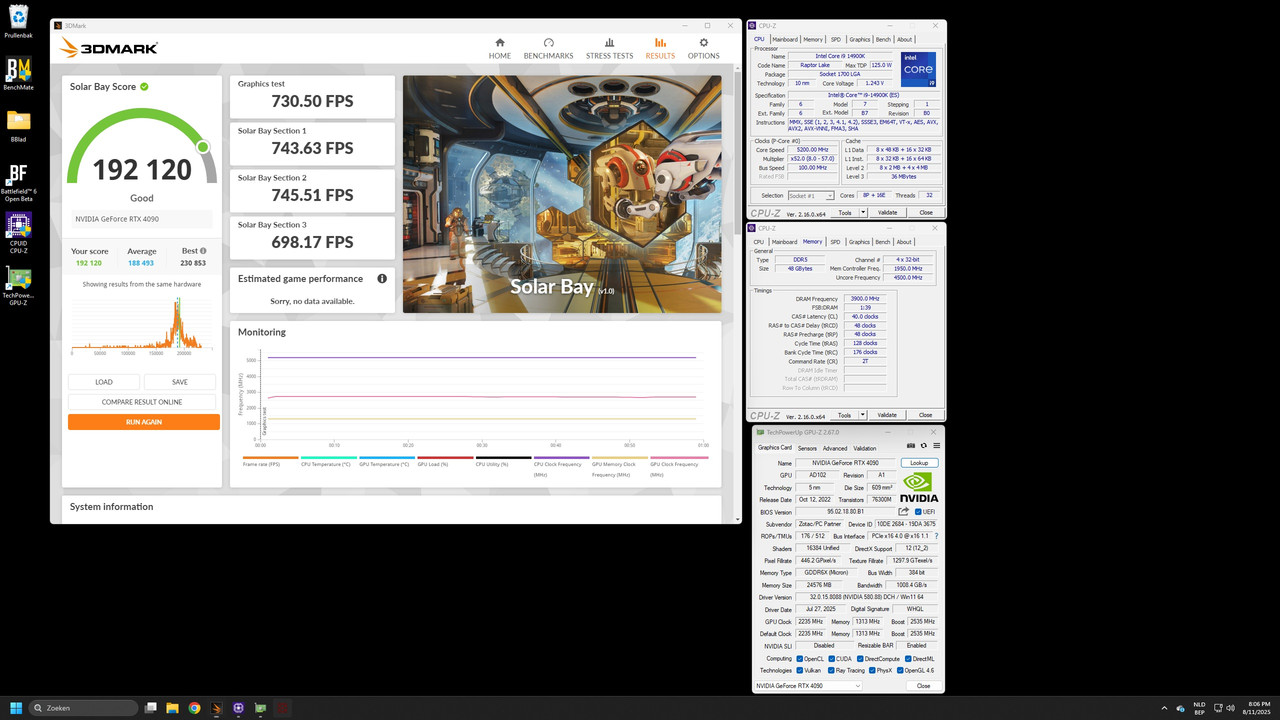The height and width of the screenshot is (720, 1280).
Task: Toggle the DirectCompute checkbox in GPU-Z
Action: coord(859,659)
